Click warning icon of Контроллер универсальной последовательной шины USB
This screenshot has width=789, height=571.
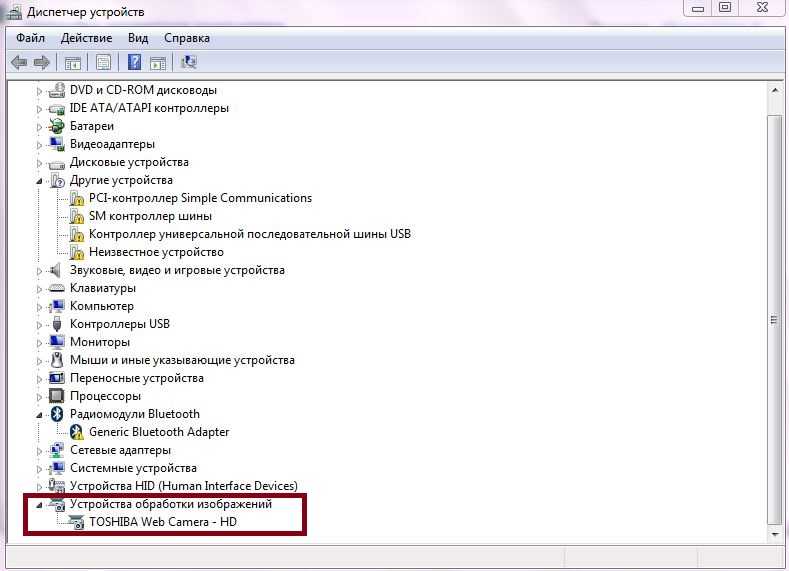click(76, 234)
